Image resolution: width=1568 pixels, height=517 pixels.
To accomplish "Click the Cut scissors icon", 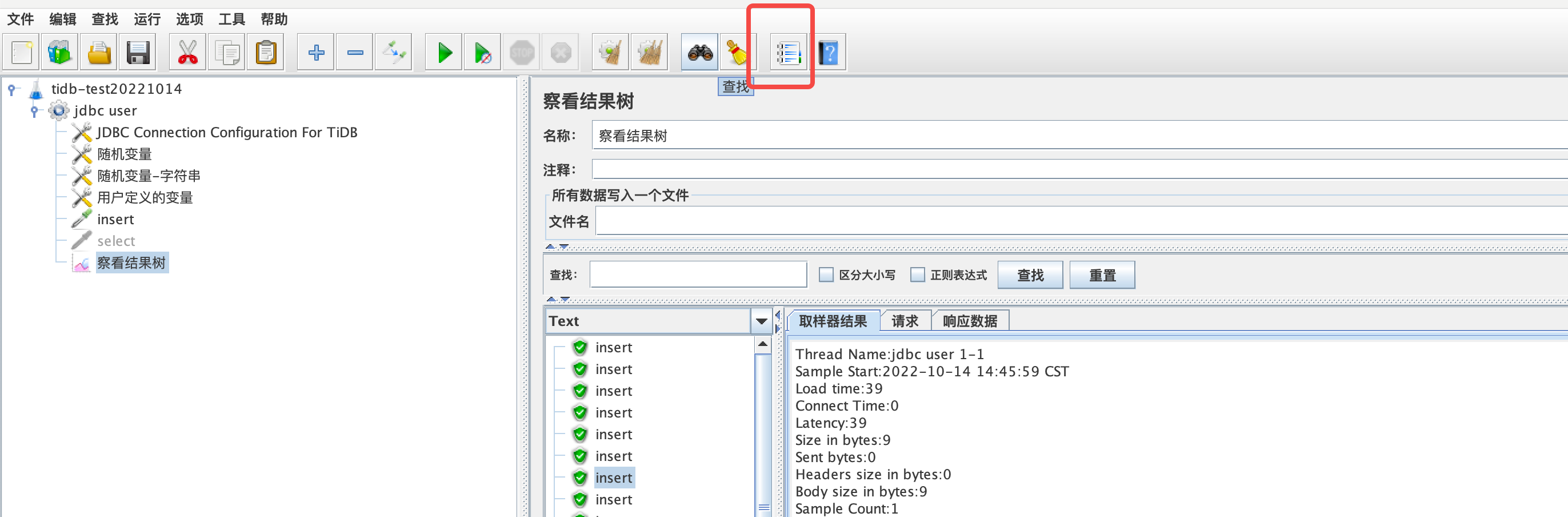I will coord(188,53).
